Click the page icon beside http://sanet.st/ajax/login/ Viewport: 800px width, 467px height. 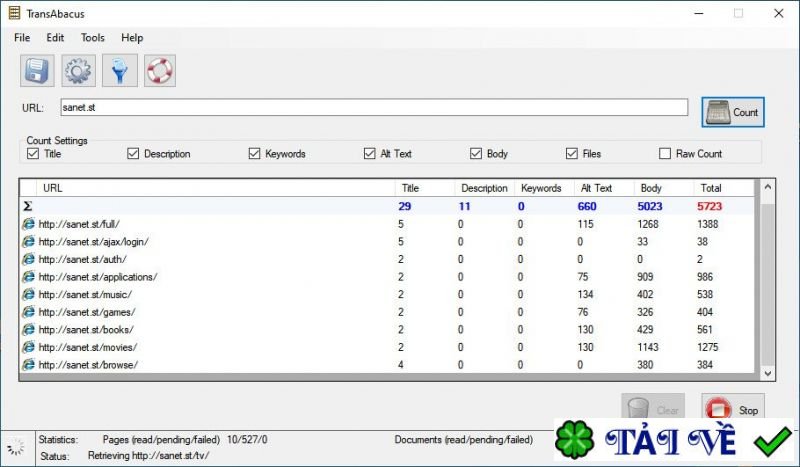(29, 241)
